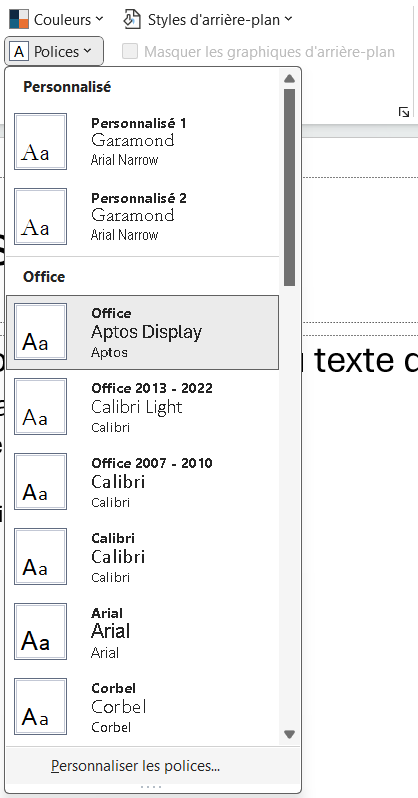Click the Polices letter A icon
Viewport: 418px width, 798px height.
click(19, 51)
